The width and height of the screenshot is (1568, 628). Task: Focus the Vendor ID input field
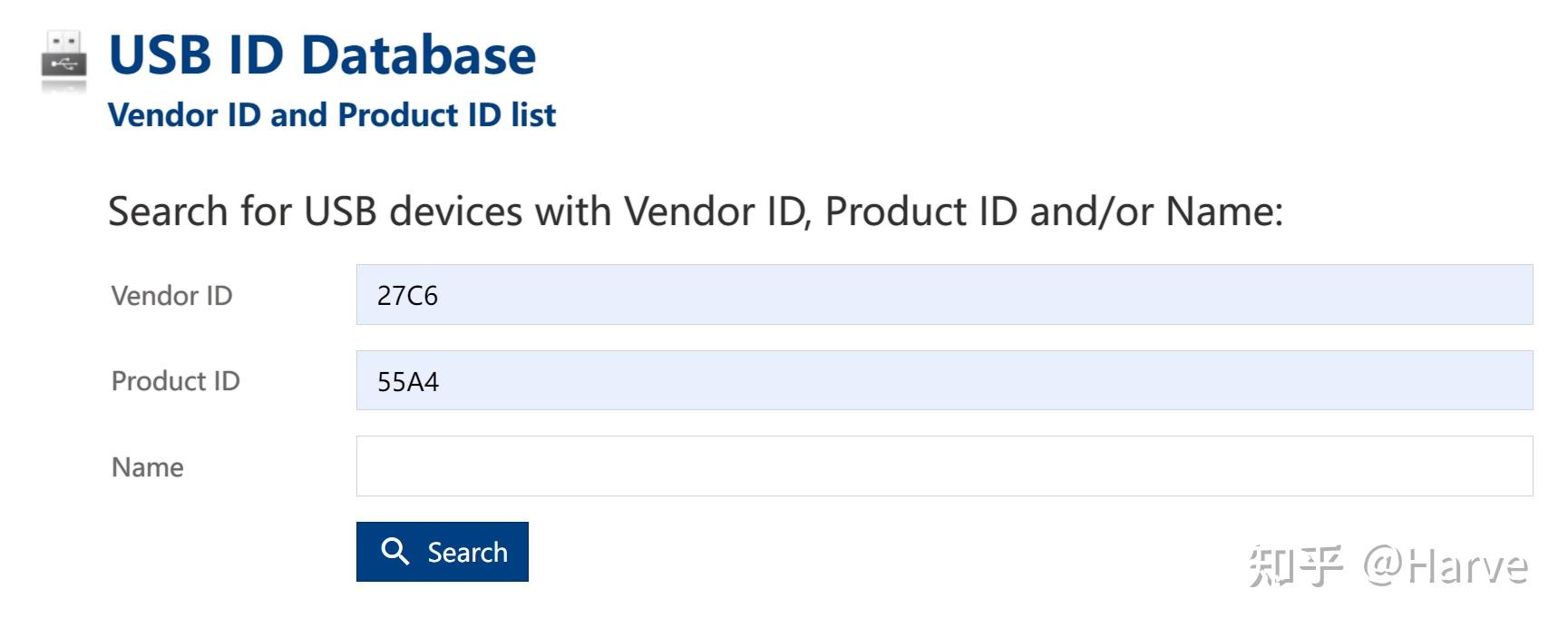click(943, 295)
